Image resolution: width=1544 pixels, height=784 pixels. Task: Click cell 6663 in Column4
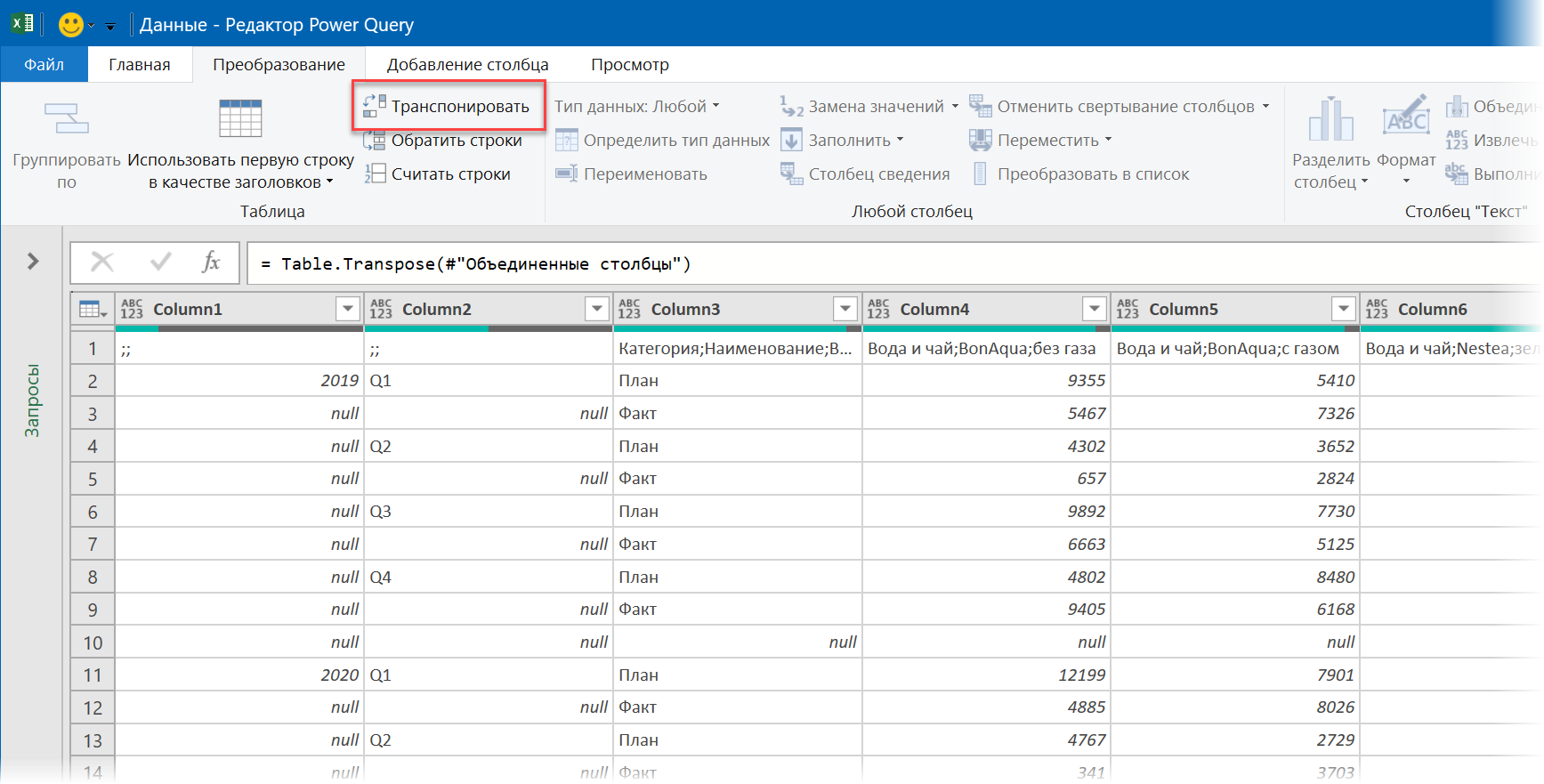click(x=986, y=545)
